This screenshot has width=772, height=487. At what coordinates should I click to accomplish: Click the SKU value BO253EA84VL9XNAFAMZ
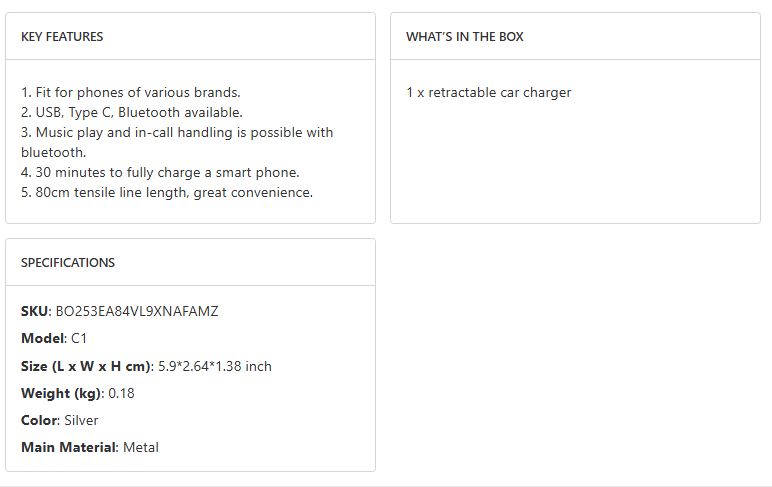[x=137, y=311]
